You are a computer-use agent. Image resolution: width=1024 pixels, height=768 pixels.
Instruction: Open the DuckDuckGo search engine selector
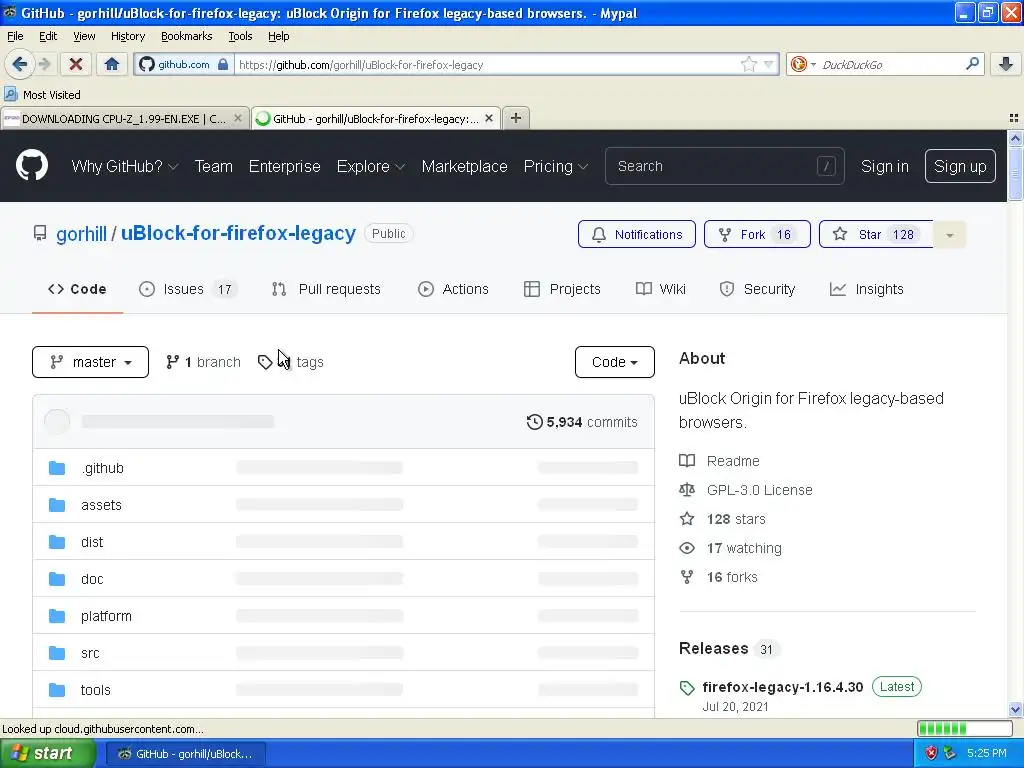click(x=803, y=64)
